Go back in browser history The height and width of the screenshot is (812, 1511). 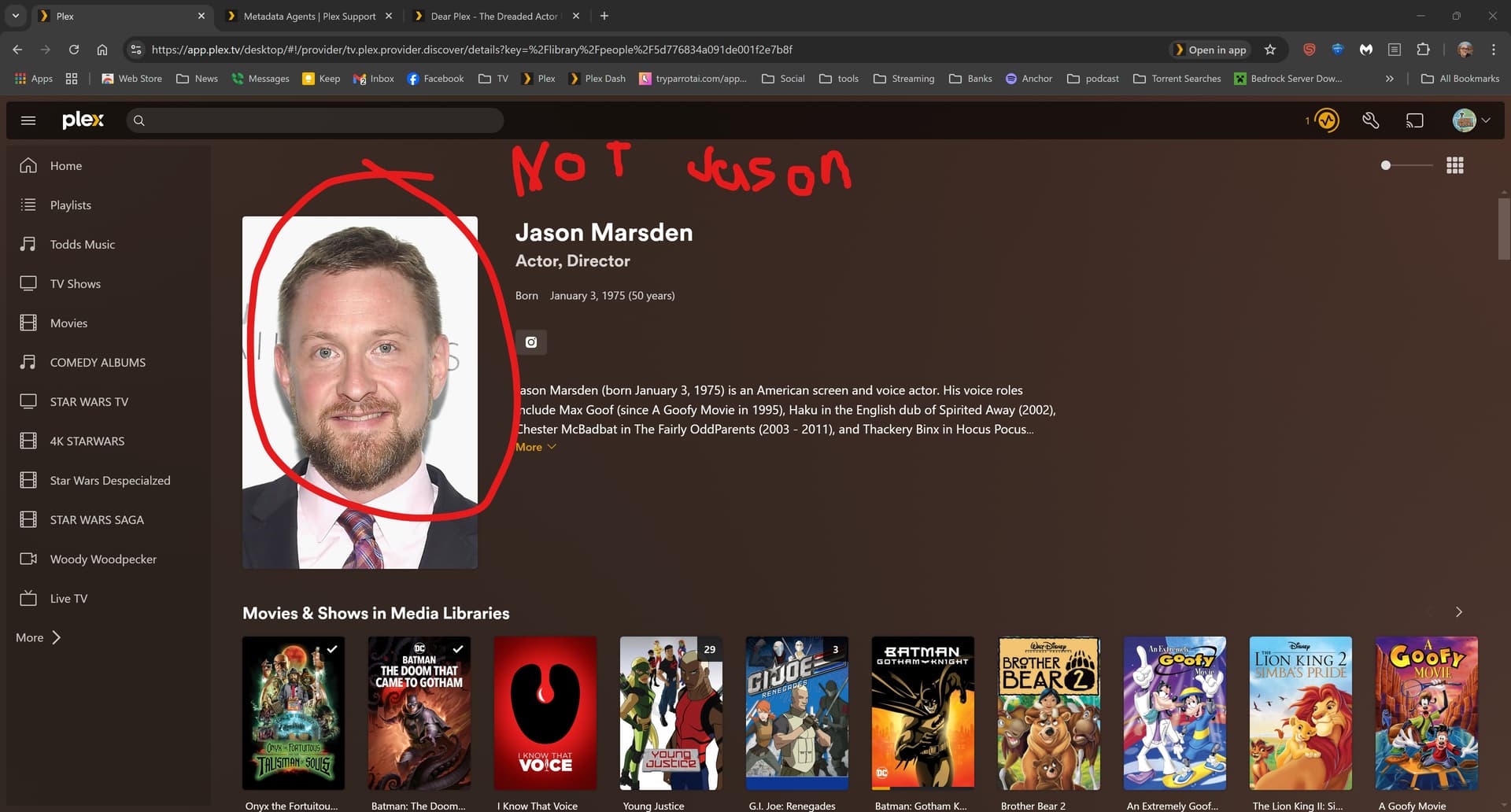coord(17,50)
